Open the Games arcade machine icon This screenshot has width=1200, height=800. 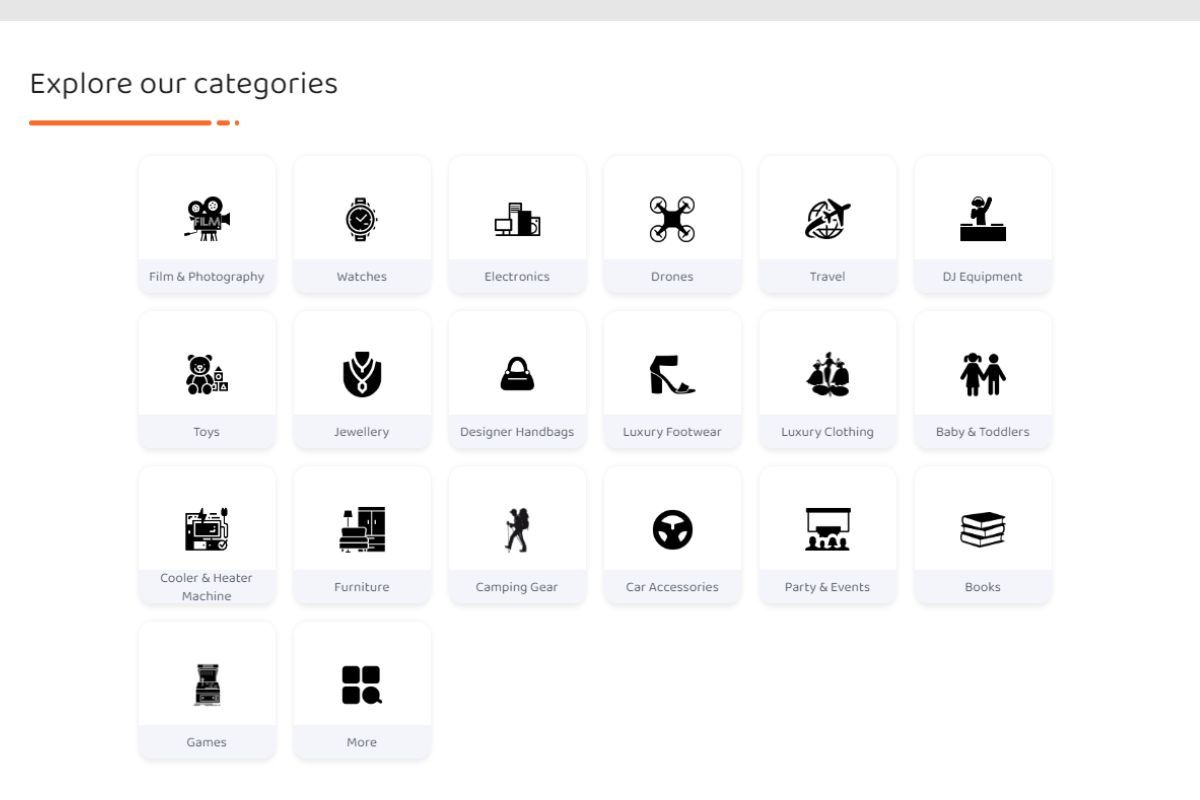(207, 685)
